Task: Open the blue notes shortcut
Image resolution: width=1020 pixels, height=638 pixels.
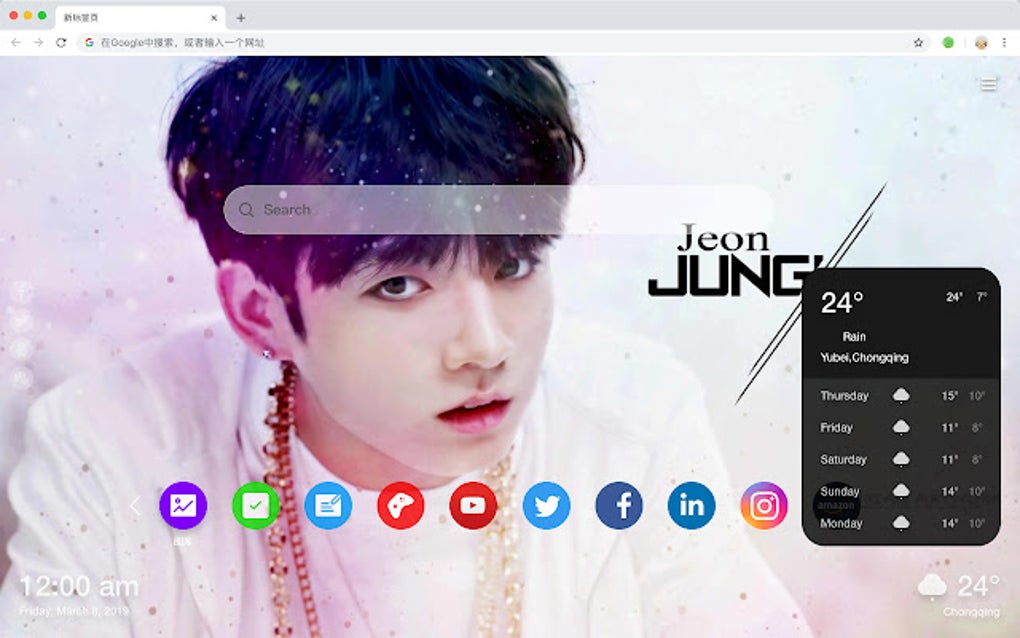Action: point(328,506)
